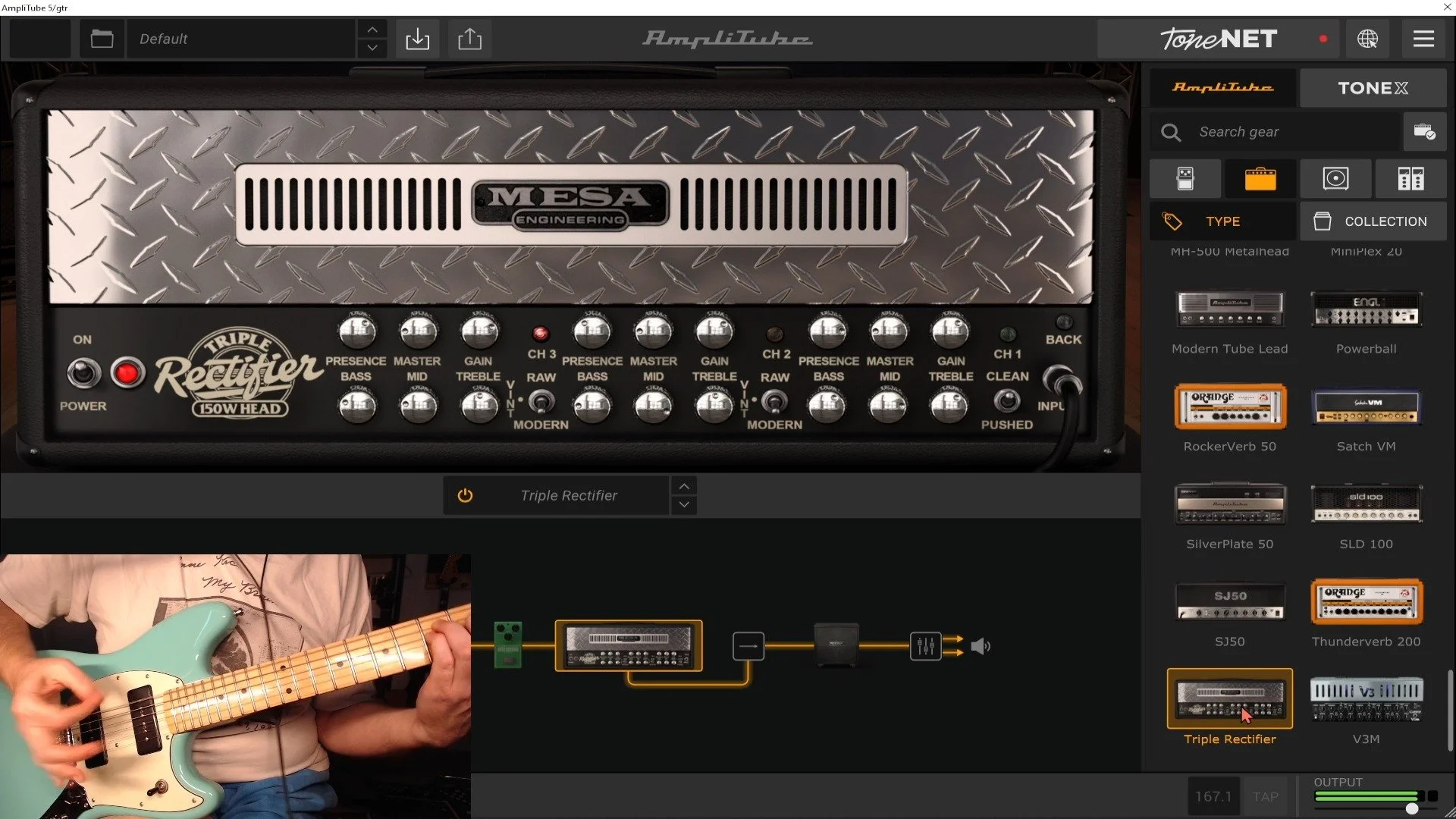Open the hamburger main menu
The image size is (1456, 819).
(x=1423, y=39)
